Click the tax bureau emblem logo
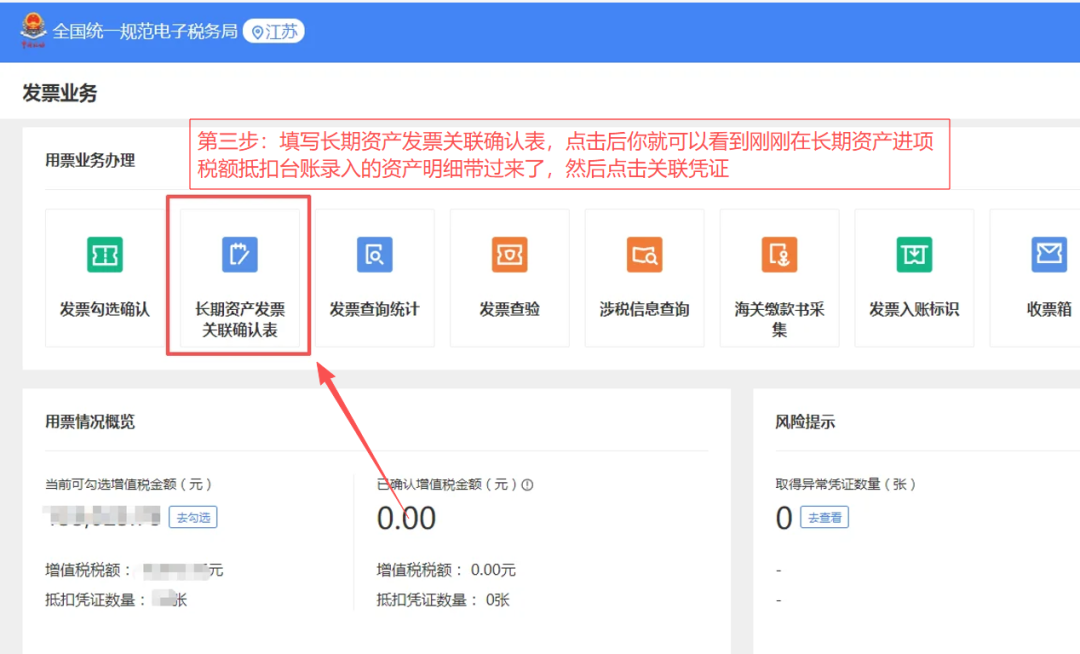1080x654 pixels. click(x=32, y=30)
